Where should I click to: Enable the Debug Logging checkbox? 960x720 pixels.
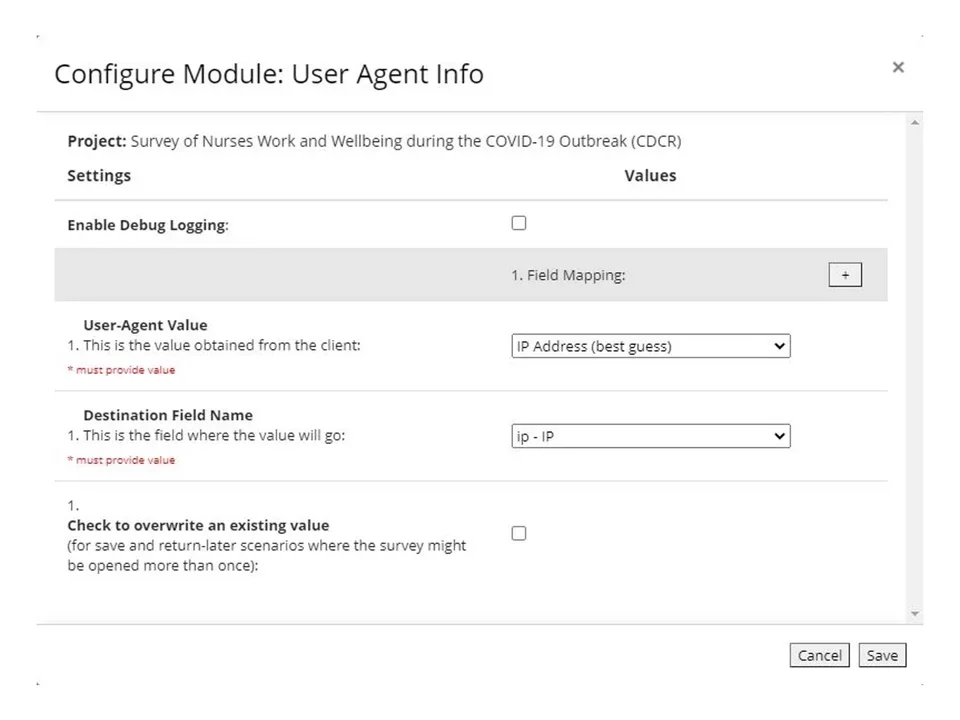click(518, 222)
